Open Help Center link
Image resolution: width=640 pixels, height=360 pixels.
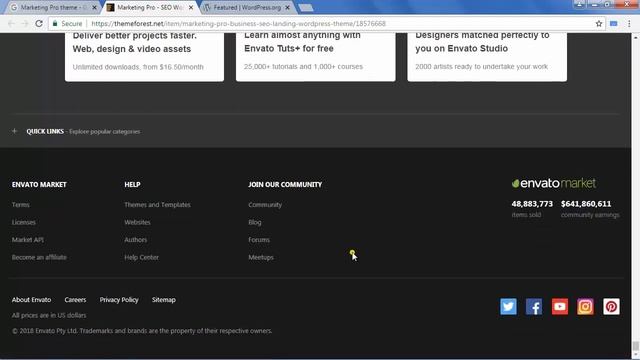142,257
